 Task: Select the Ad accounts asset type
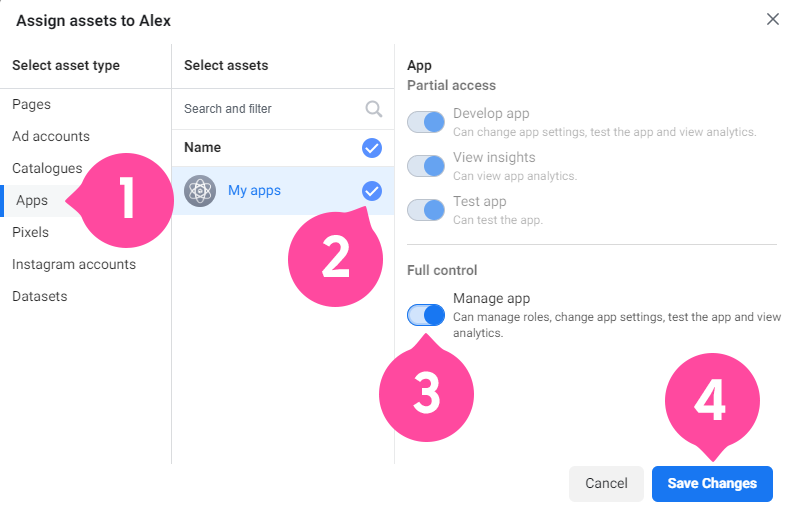coord(51,136)
